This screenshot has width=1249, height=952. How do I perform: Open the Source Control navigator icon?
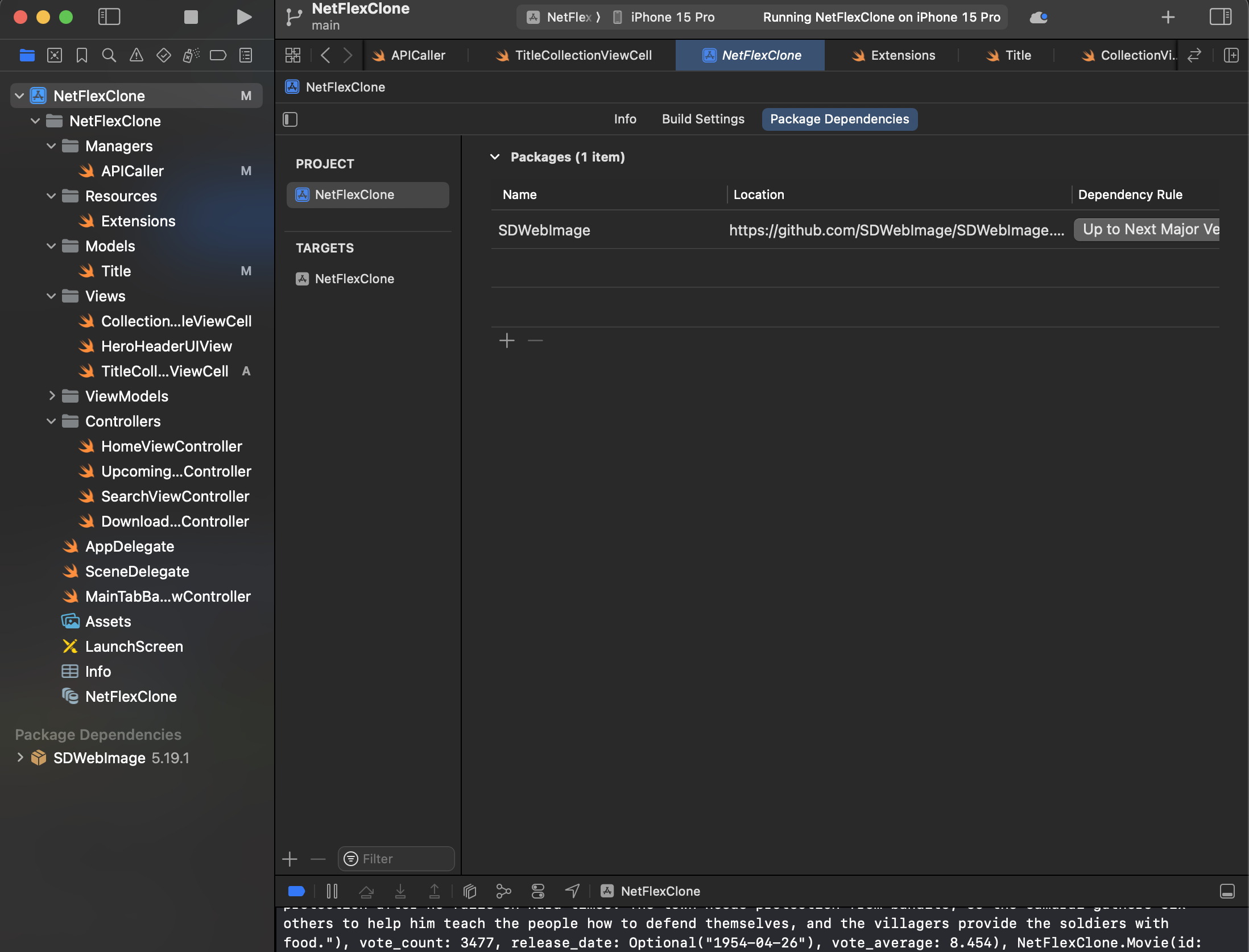pyautogui.click(x=54, y=55)
